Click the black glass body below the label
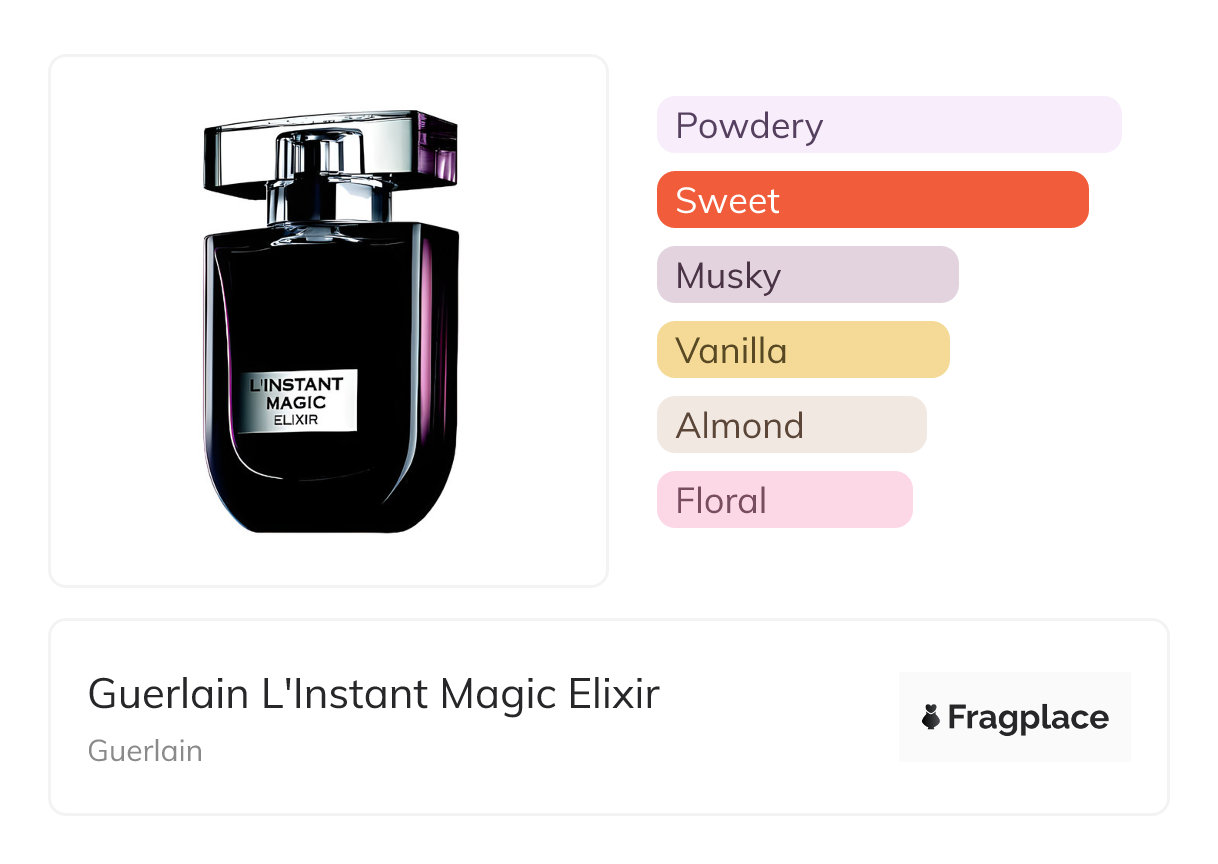Screen dimensions: 1218x864 [x=330, y=480]
